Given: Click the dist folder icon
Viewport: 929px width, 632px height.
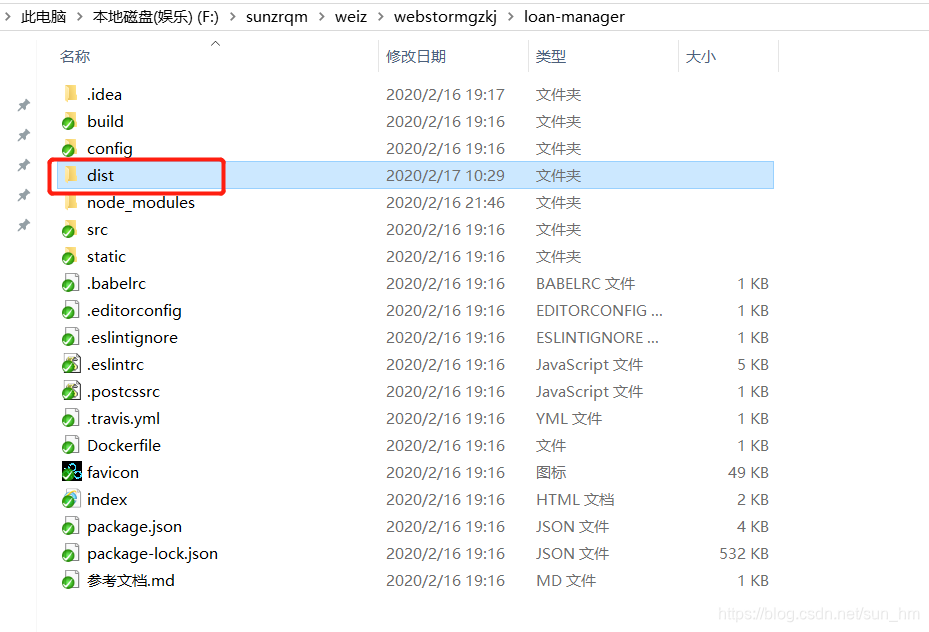Looking at the screenshot, I should (x=71, y=175).
